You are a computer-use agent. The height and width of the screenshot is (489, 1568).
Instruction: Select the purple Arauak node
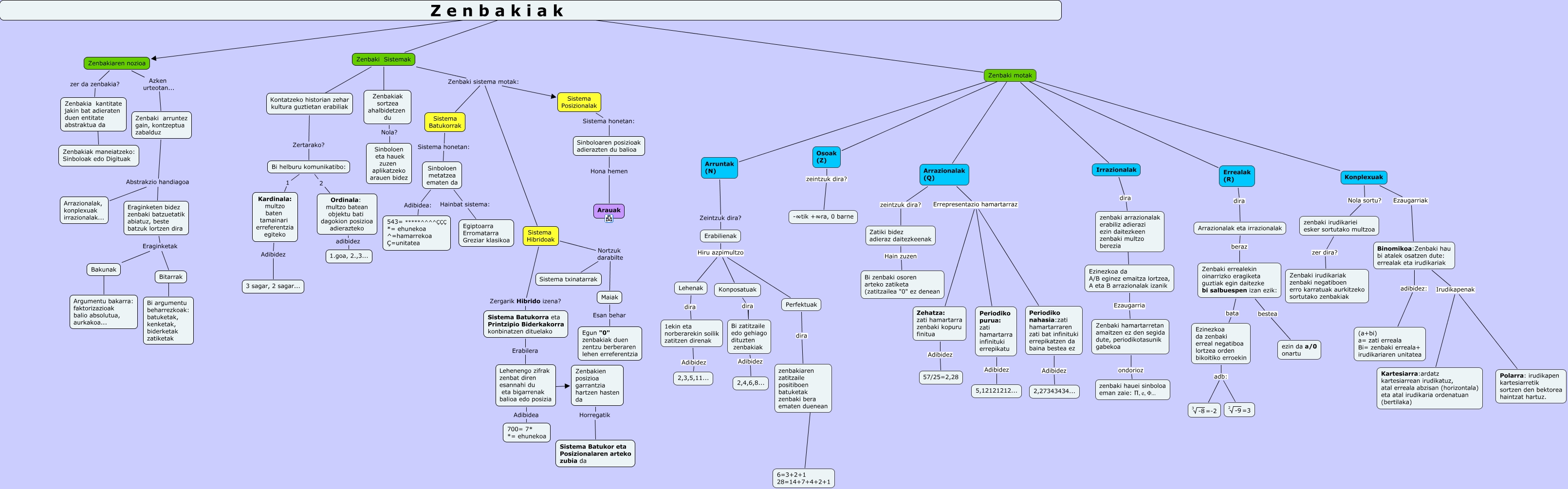pyautogui.click(x=609, y=210)
